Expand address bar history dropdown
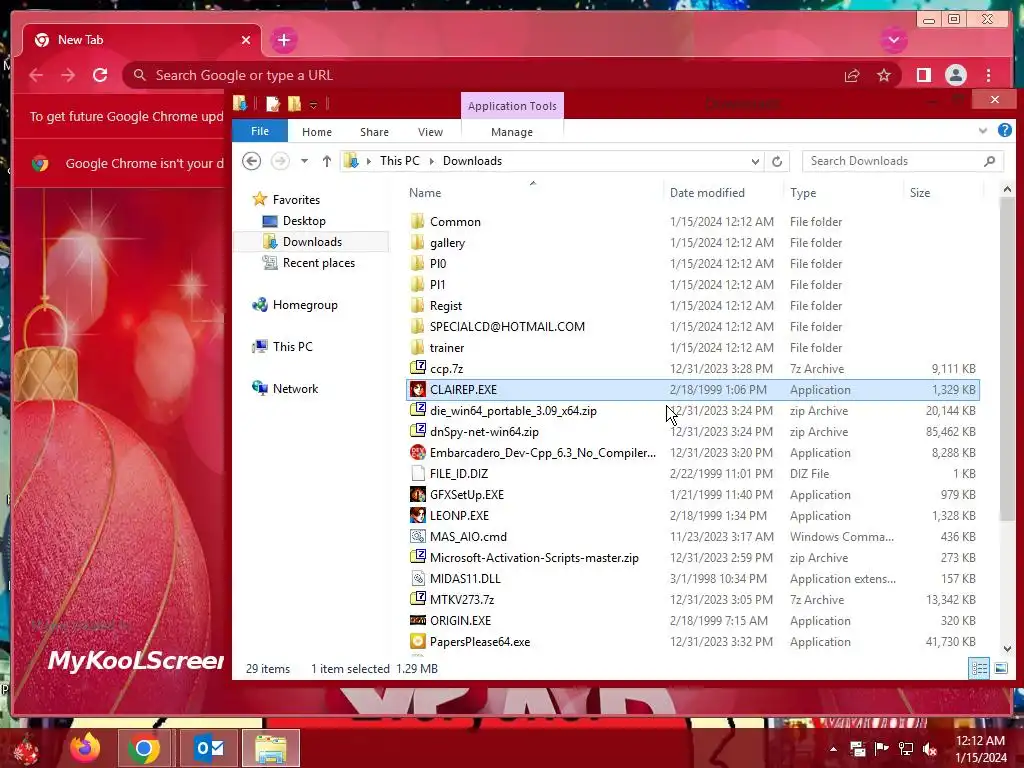Image resolution: width=1024 pixels, height=768 pixels. [755, 161]
